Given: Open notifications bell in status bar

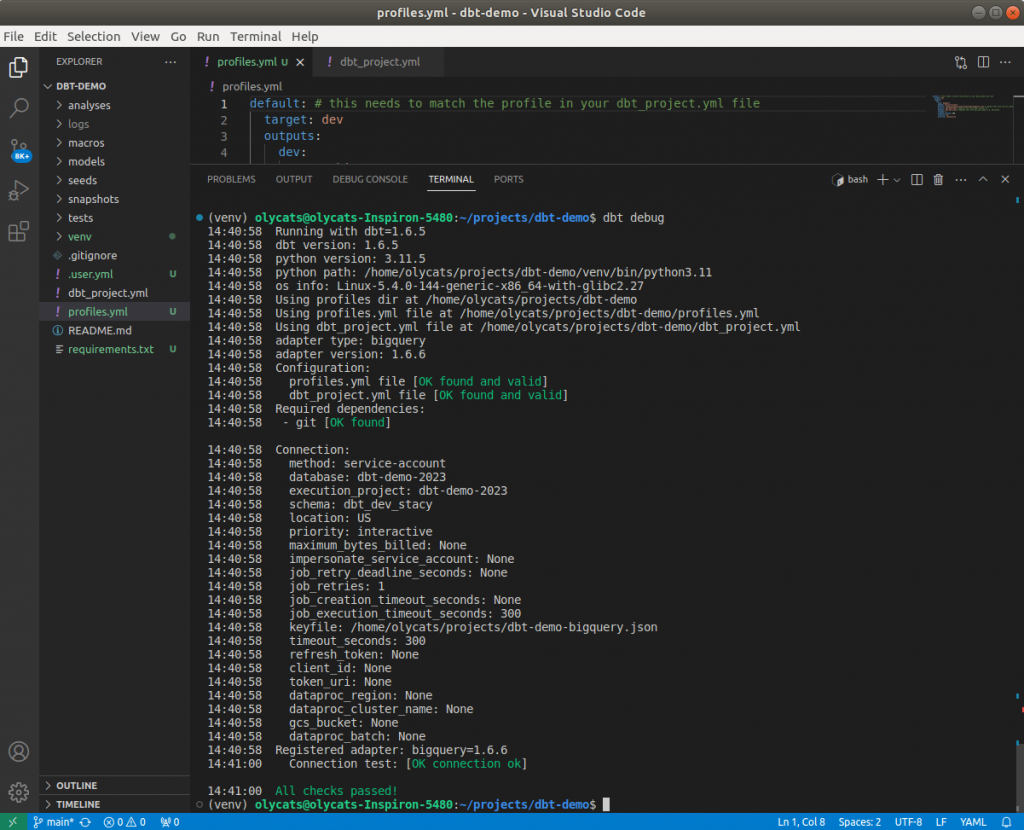Looking at the screenshot, I should (1006, 822).
